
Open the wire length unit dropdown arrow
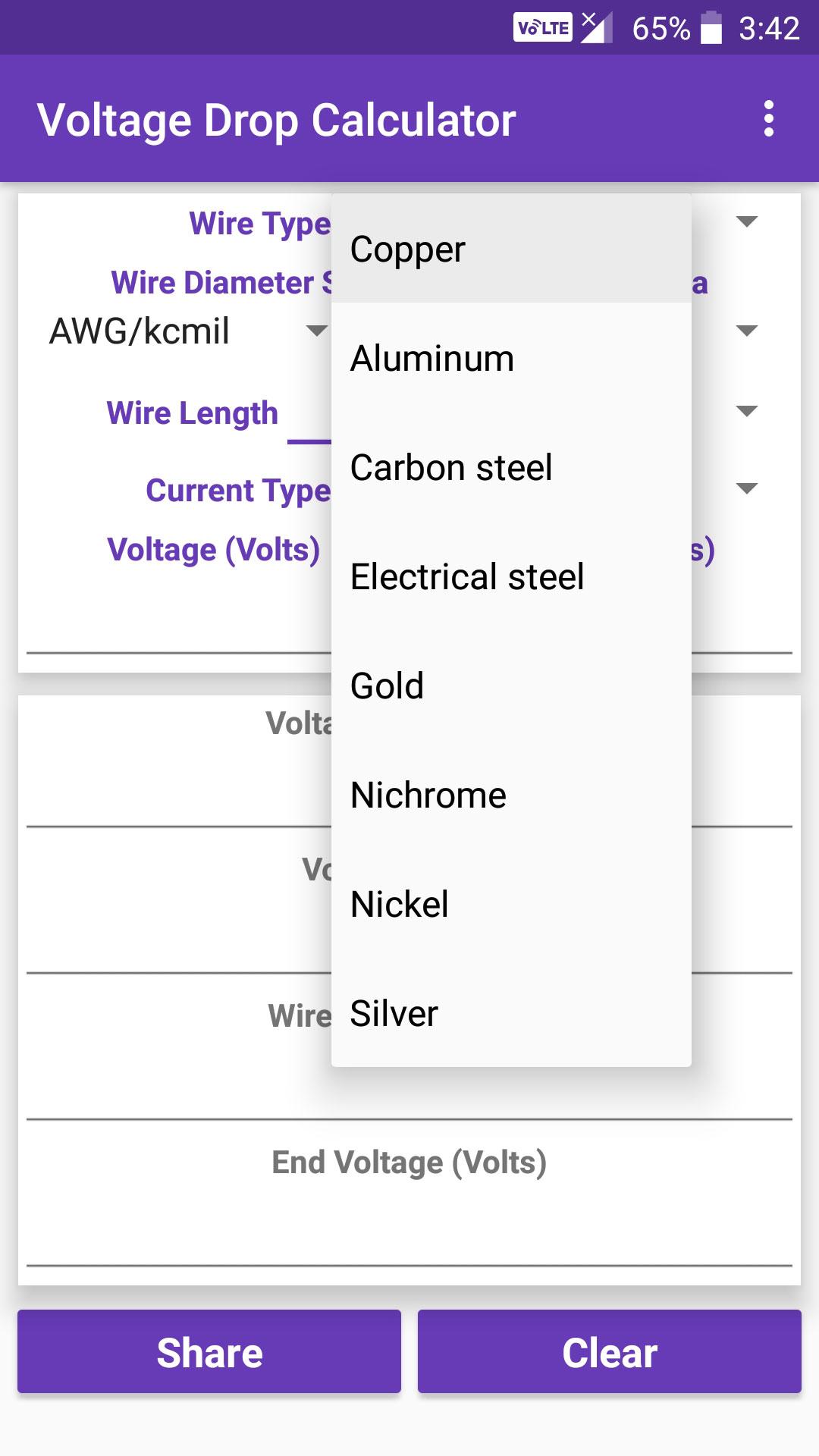747,411
